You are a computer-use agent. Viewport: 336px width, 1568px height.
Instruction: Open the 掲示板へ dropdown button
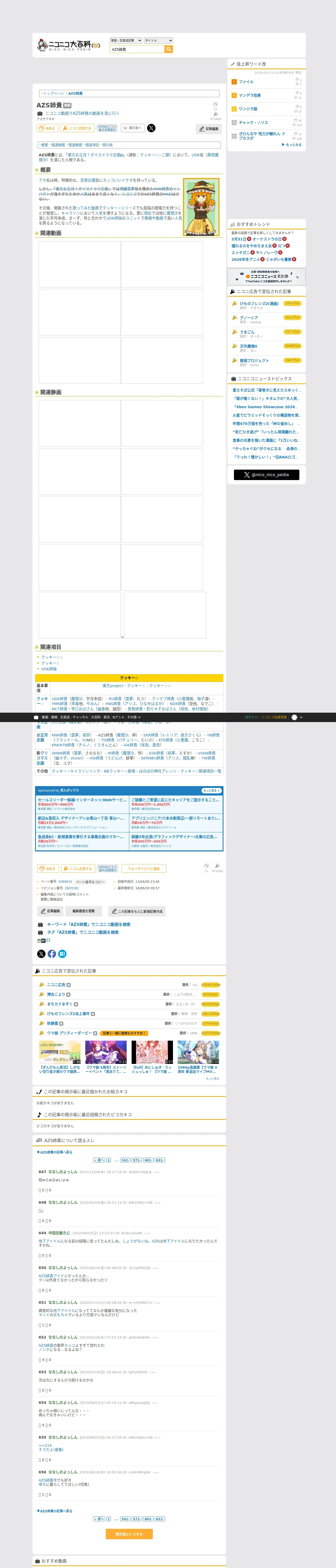[x=133, y=128]
